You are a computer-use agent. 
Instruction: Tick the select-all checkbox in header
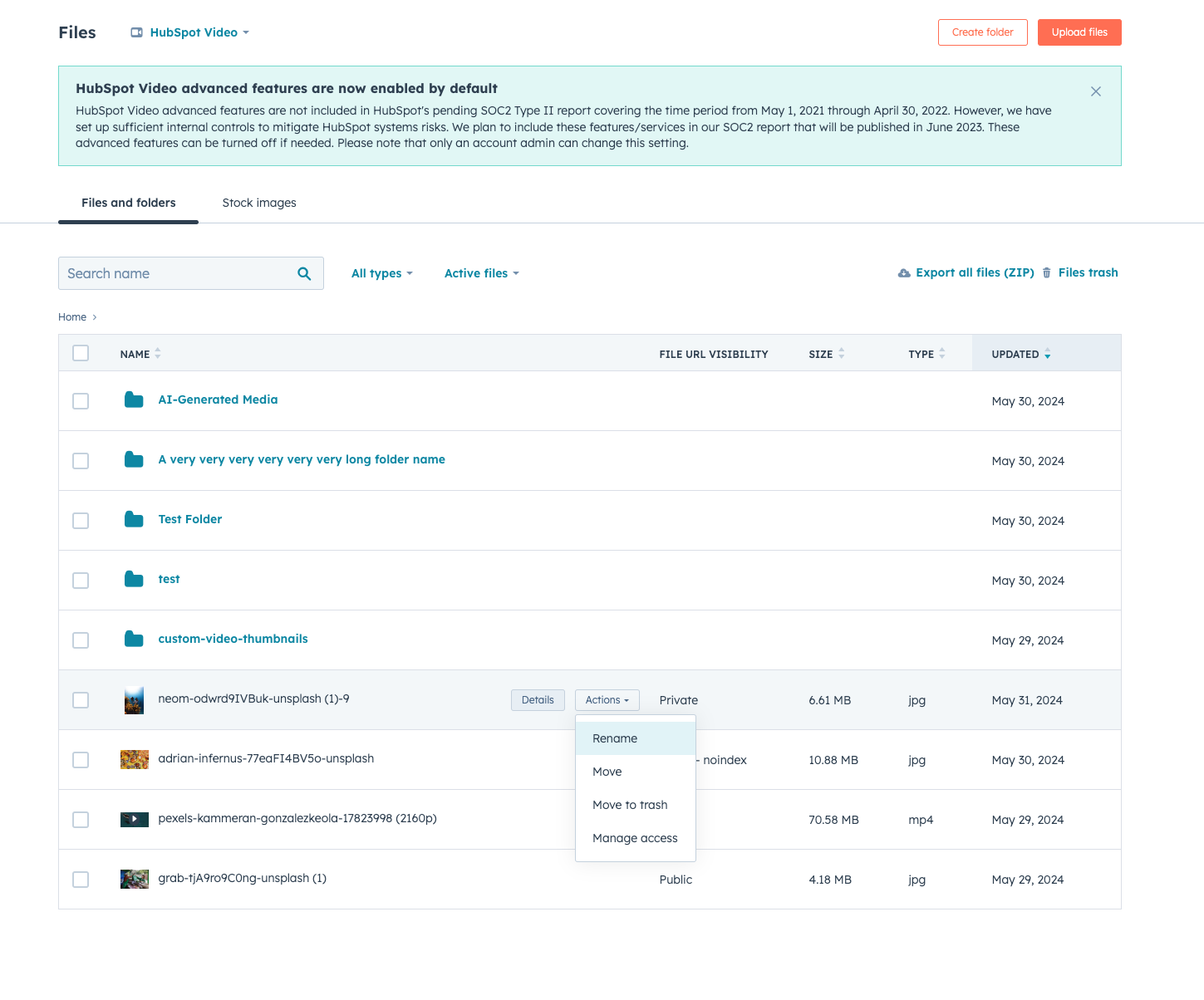point(81,354)
